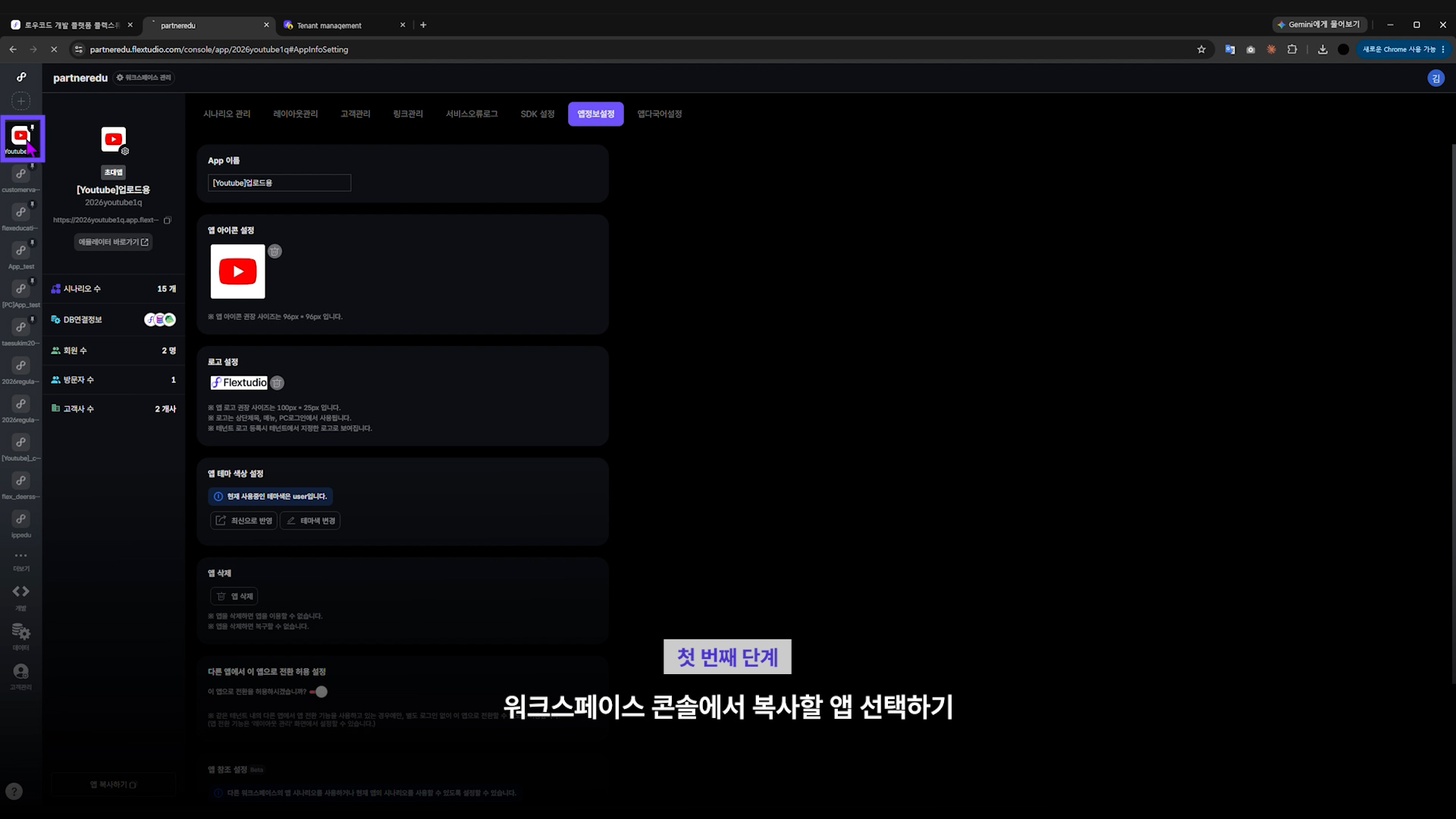Viewport: 1456px width, 819px height.
Task: Switch to the Tenant management browser tab
Action: pyautogui.click(x=345, y=25)
